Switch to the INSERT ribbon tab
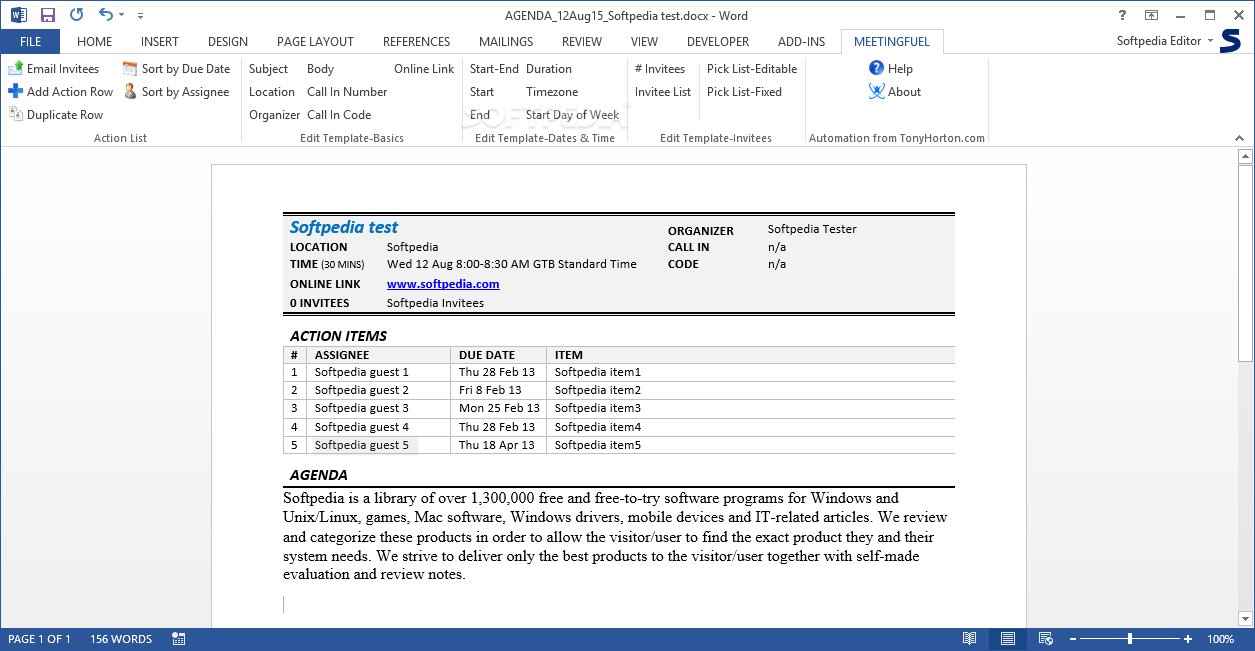 coord(160,42)
